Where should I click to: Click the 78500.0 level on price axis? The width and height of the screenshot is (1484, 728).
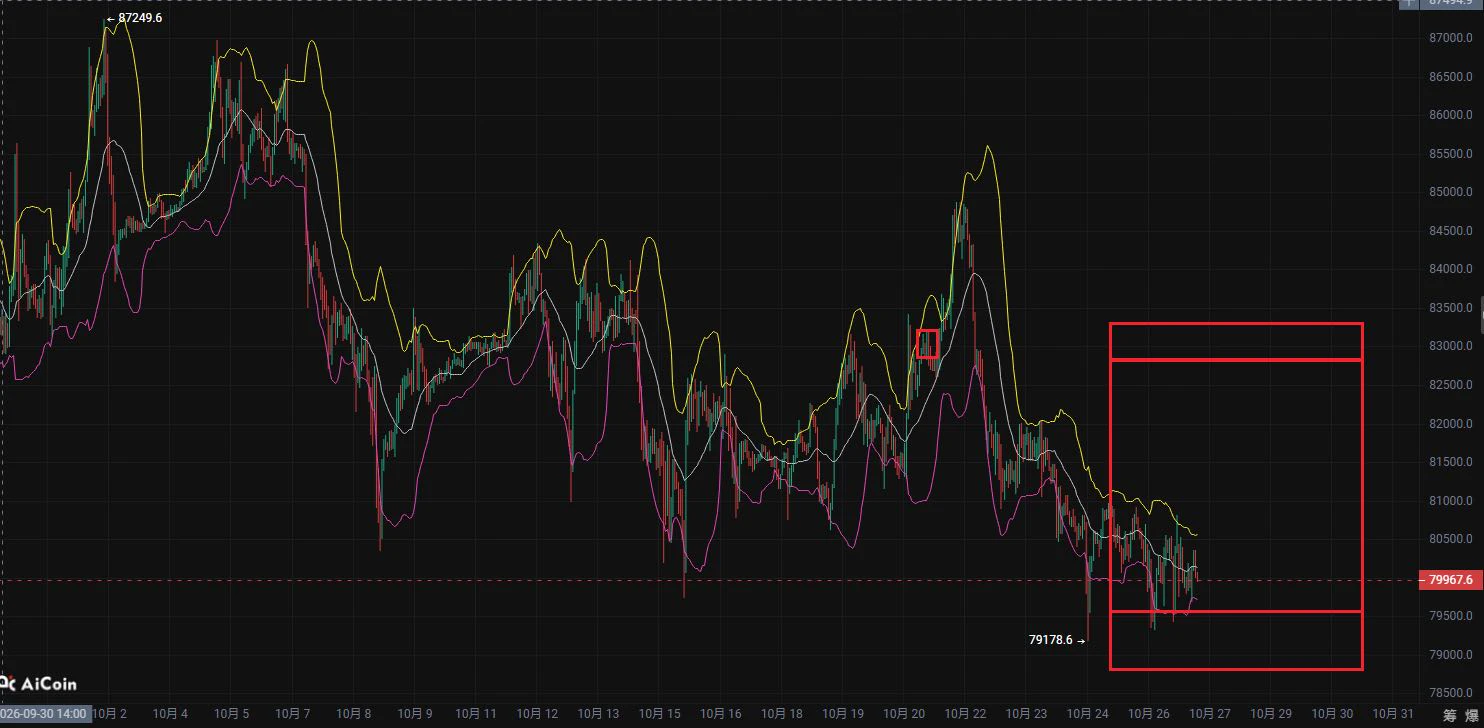[x=1450, y=693]
